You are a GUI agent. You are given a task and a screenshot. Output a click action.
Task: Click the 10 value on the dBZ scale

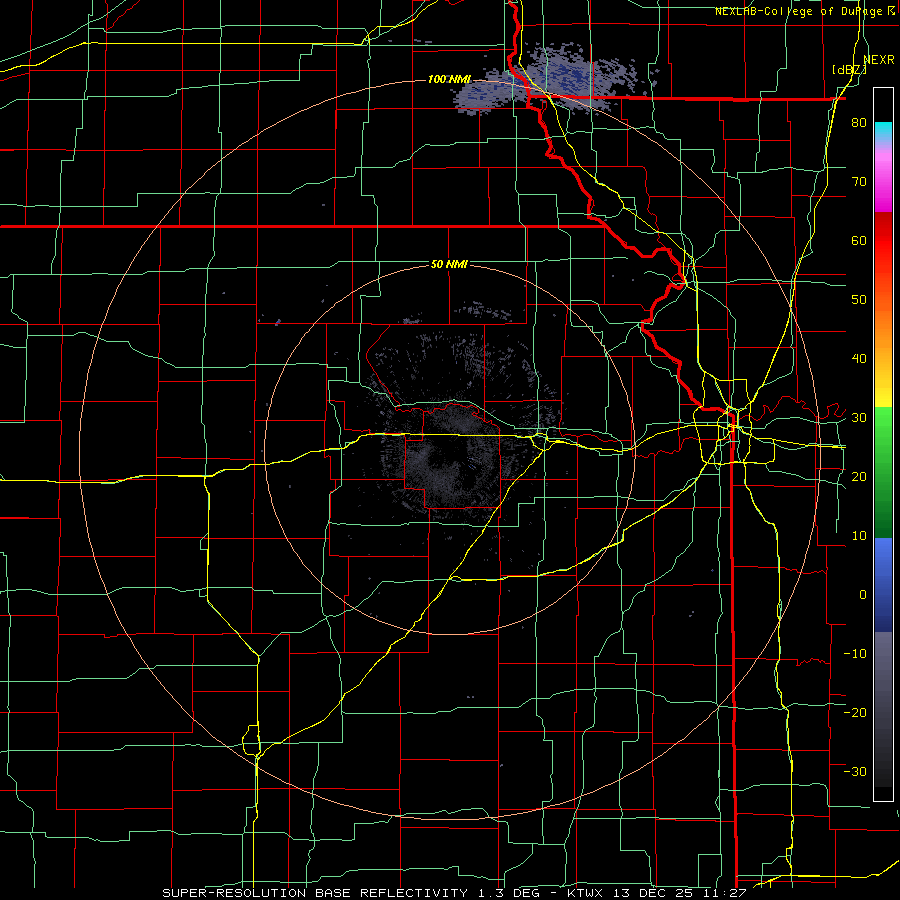click(859, 536)
